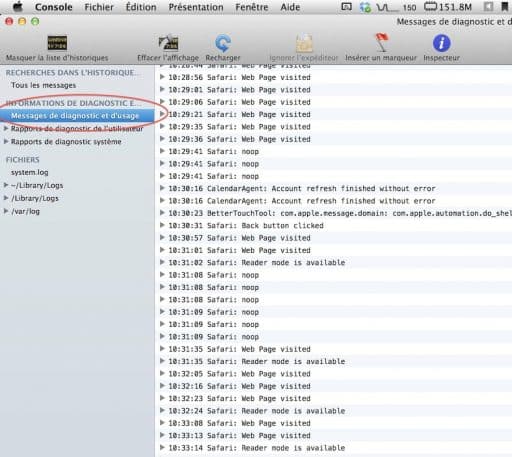Viewport: 512px width, 457px height.
Task: Open the Fichier menu
Action: pos(99,7)
